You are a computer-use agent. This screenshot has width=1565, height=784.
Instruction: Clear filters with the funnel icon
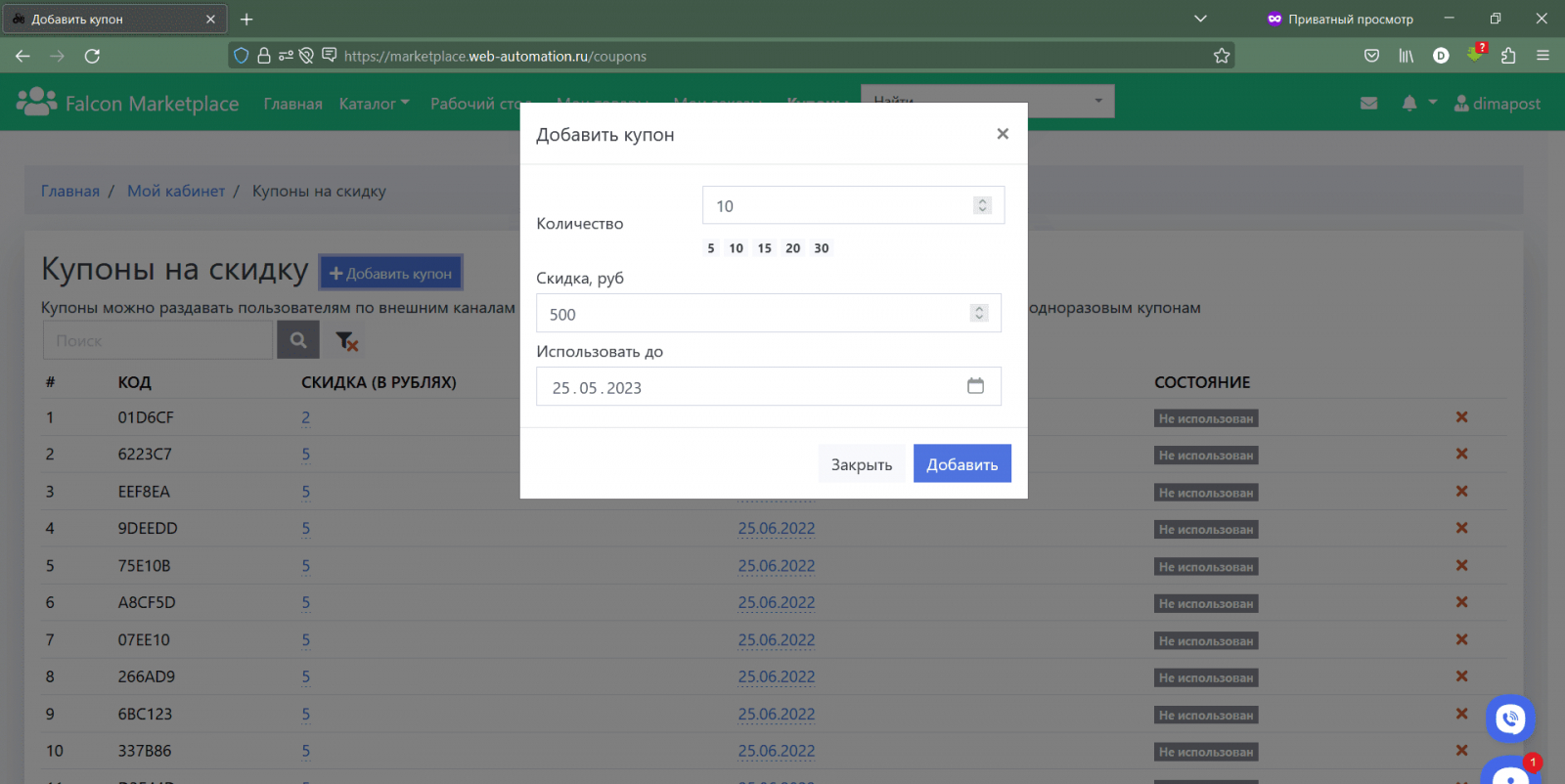pos(346,341)
